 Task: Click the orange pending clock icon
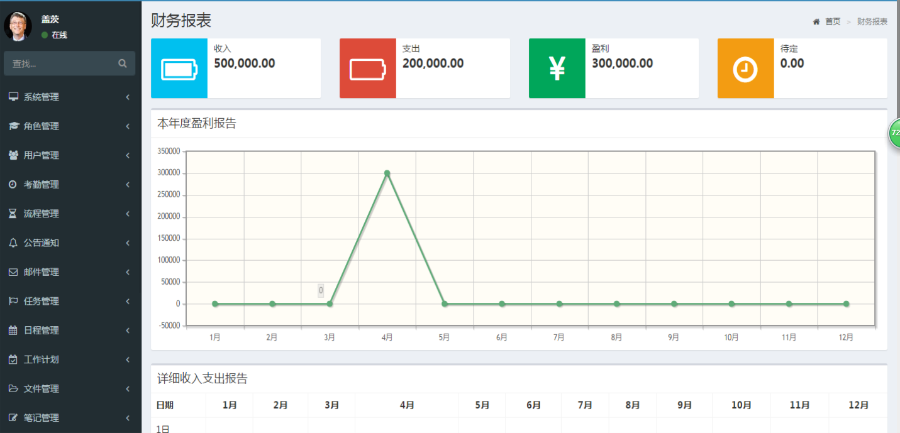tap(745, 69)
